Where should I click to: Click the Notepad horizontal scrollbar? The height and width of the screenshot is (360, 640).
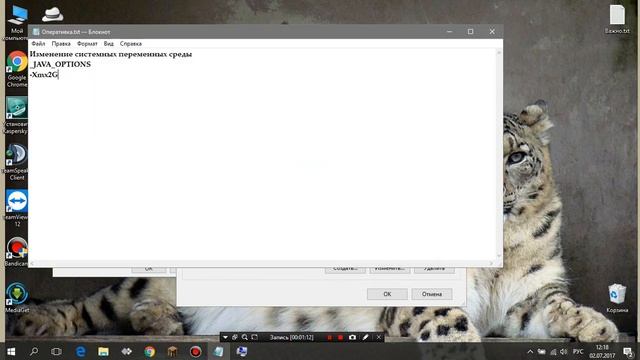[x=261, y=263]
